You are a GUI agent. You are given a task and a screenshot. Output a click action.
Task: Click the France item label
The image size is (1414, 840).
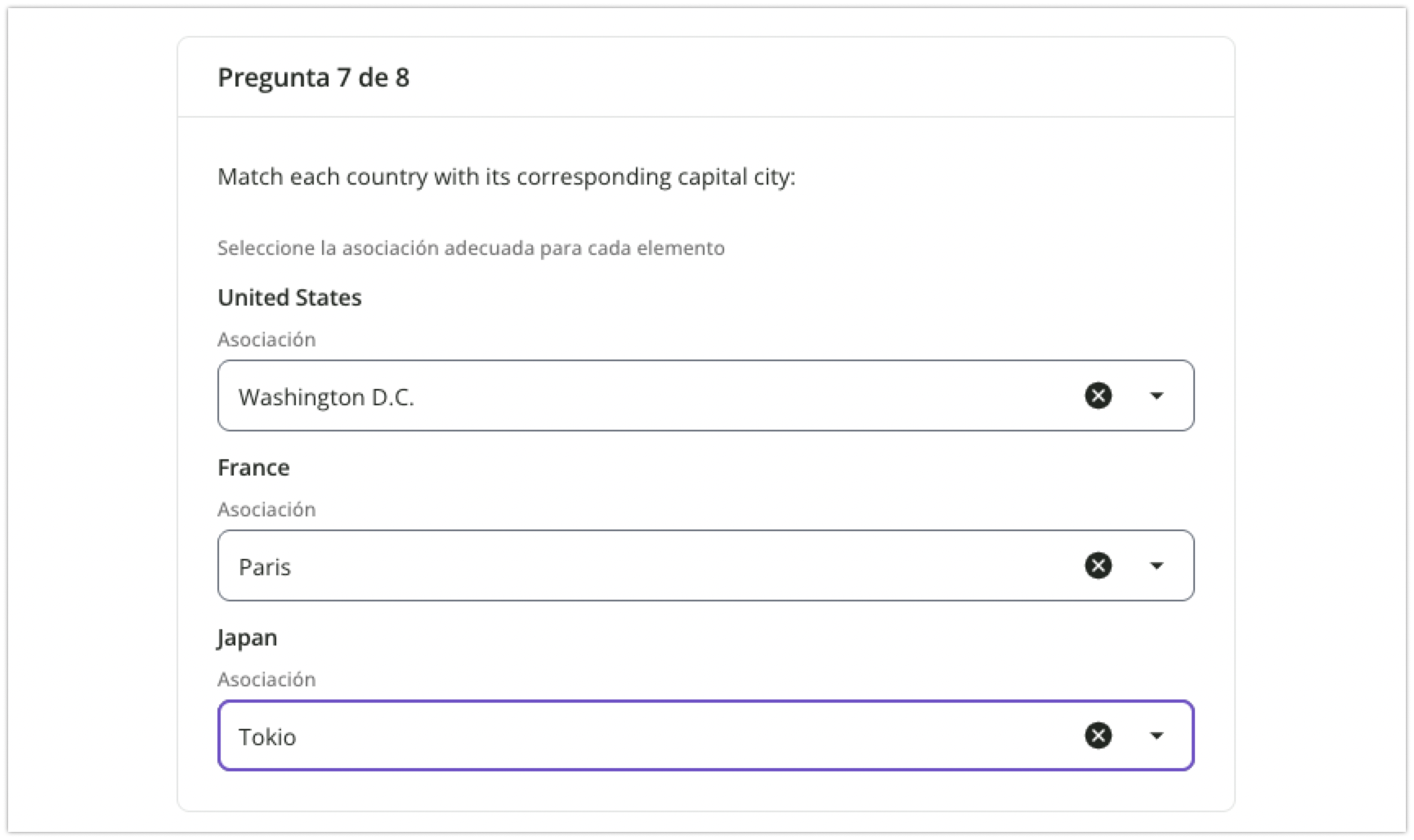tap(253, 467)
